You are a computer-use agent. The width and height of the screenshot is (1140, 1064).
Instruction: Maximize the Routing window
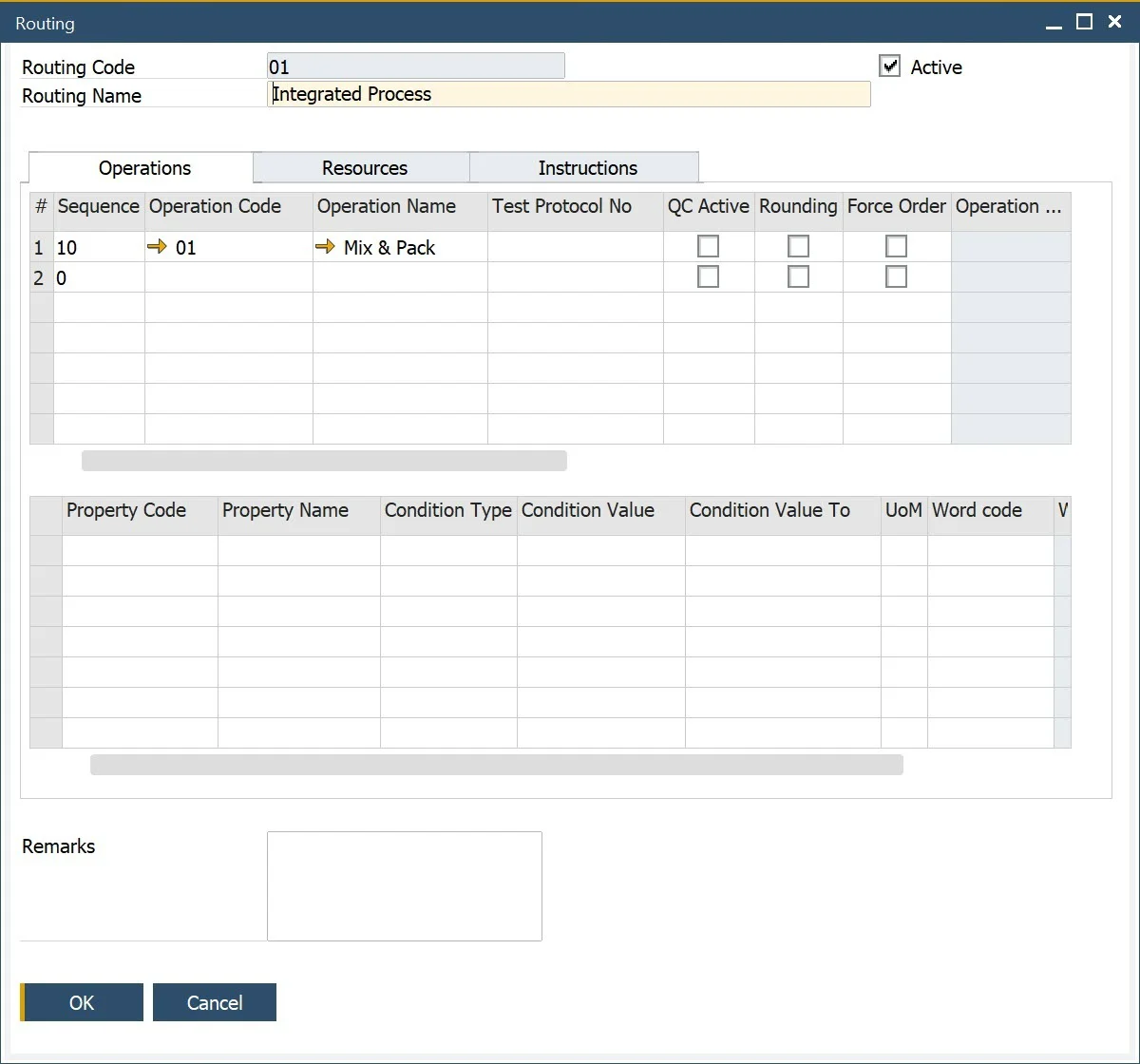pos(1084,23)
